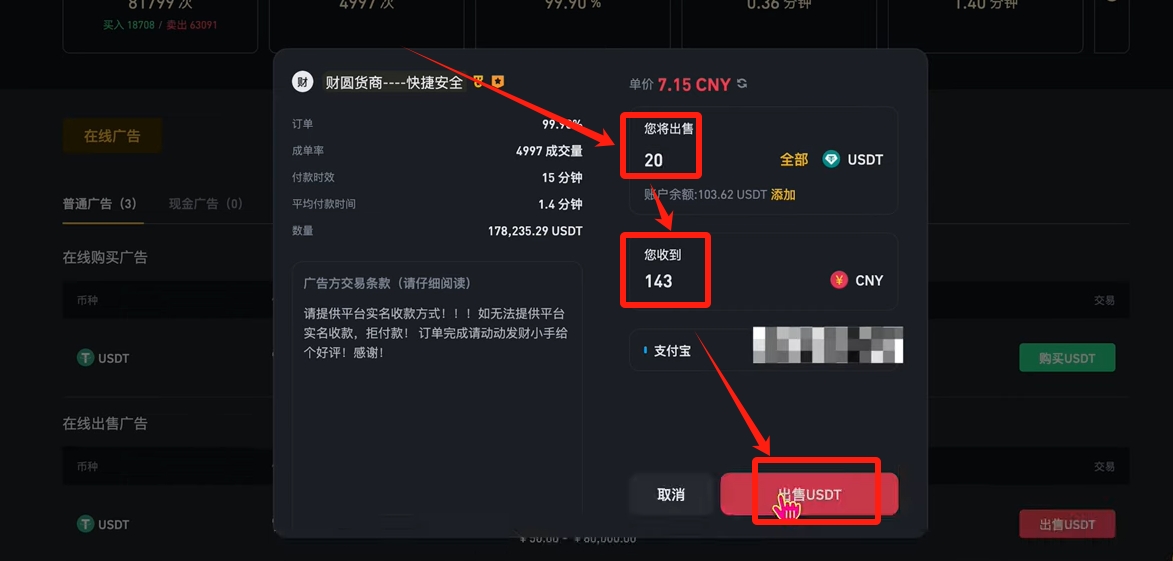Click the red 出售USDT confirm button in the dialog
The width and height of the screenshot is (1173, 561).
(x=809, y=494)
